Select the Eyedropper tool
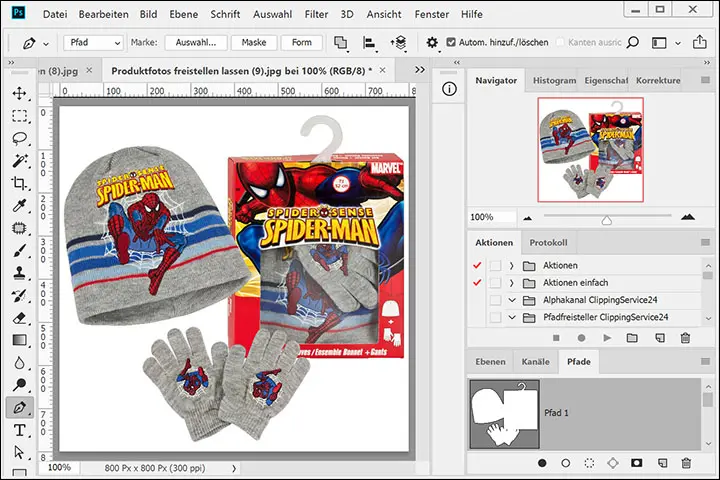This screenshot has width=720, height=480. (19, 206)
